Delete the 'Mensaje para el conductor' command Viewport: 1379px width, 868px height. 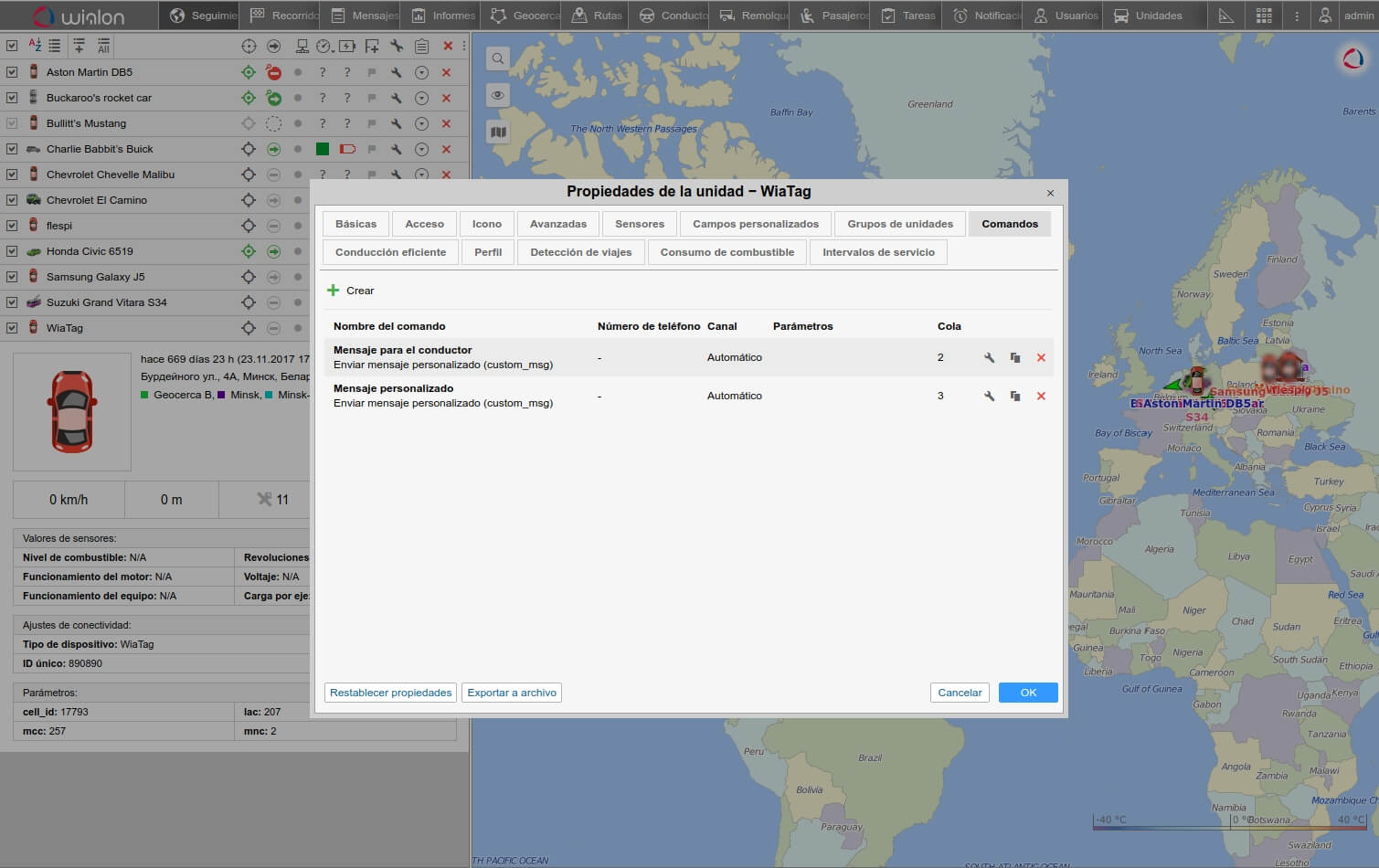coord(1041,358)
